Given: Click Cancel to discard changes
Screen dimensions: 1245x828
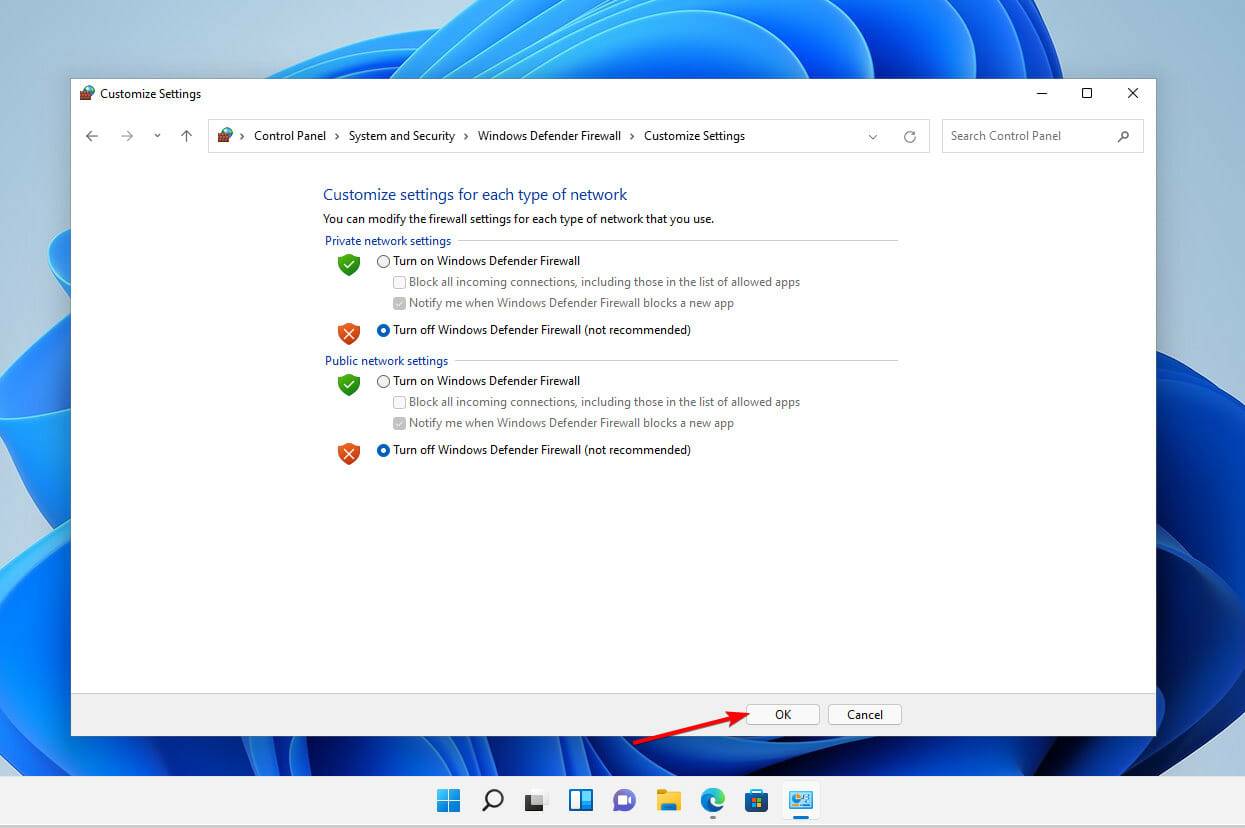Looking at the screenshot, I should tap(865, 714).
